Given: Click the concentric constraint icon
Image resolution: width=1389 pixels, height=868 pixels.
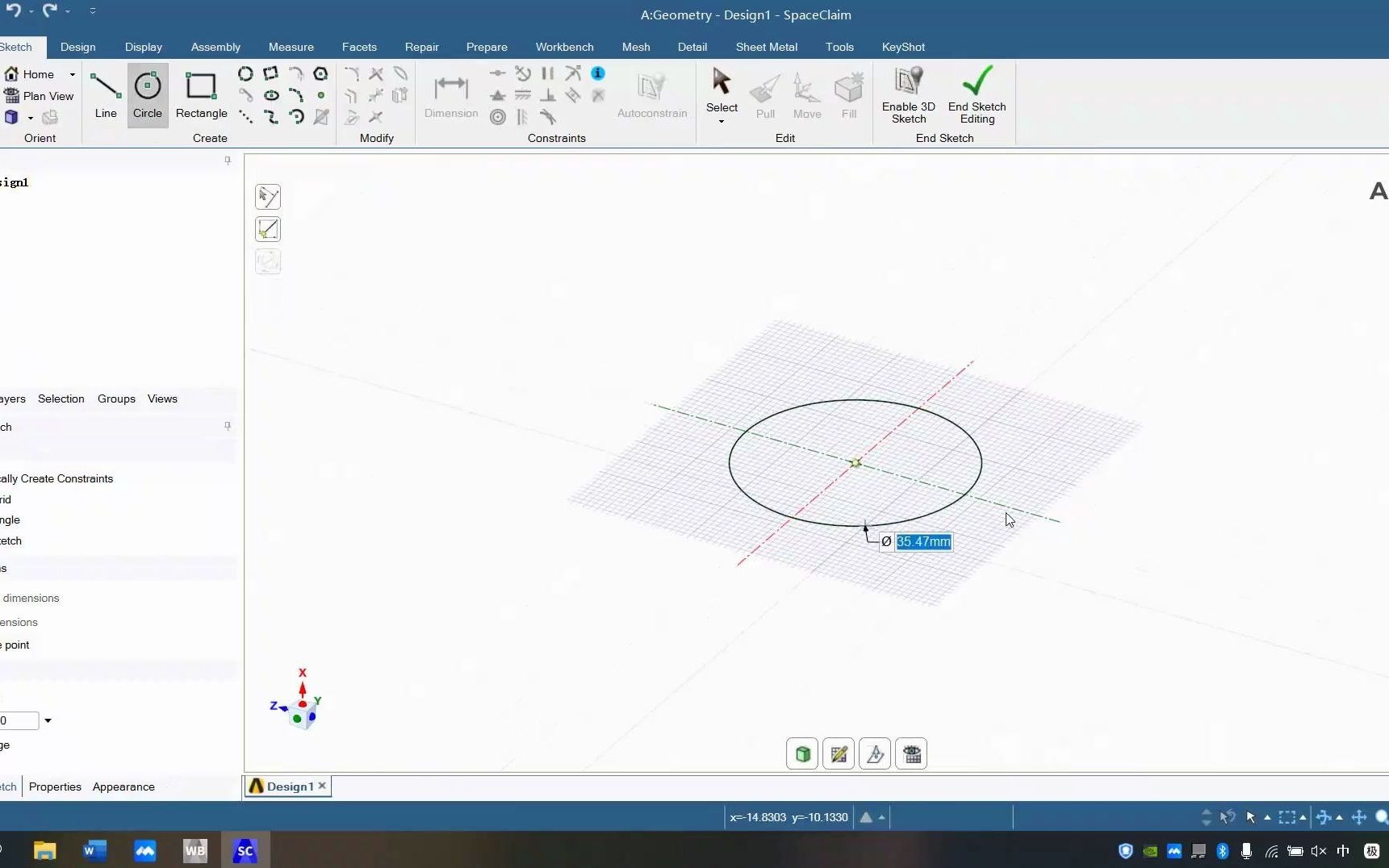Looking at the screenshot, I should tap(498, 118).
